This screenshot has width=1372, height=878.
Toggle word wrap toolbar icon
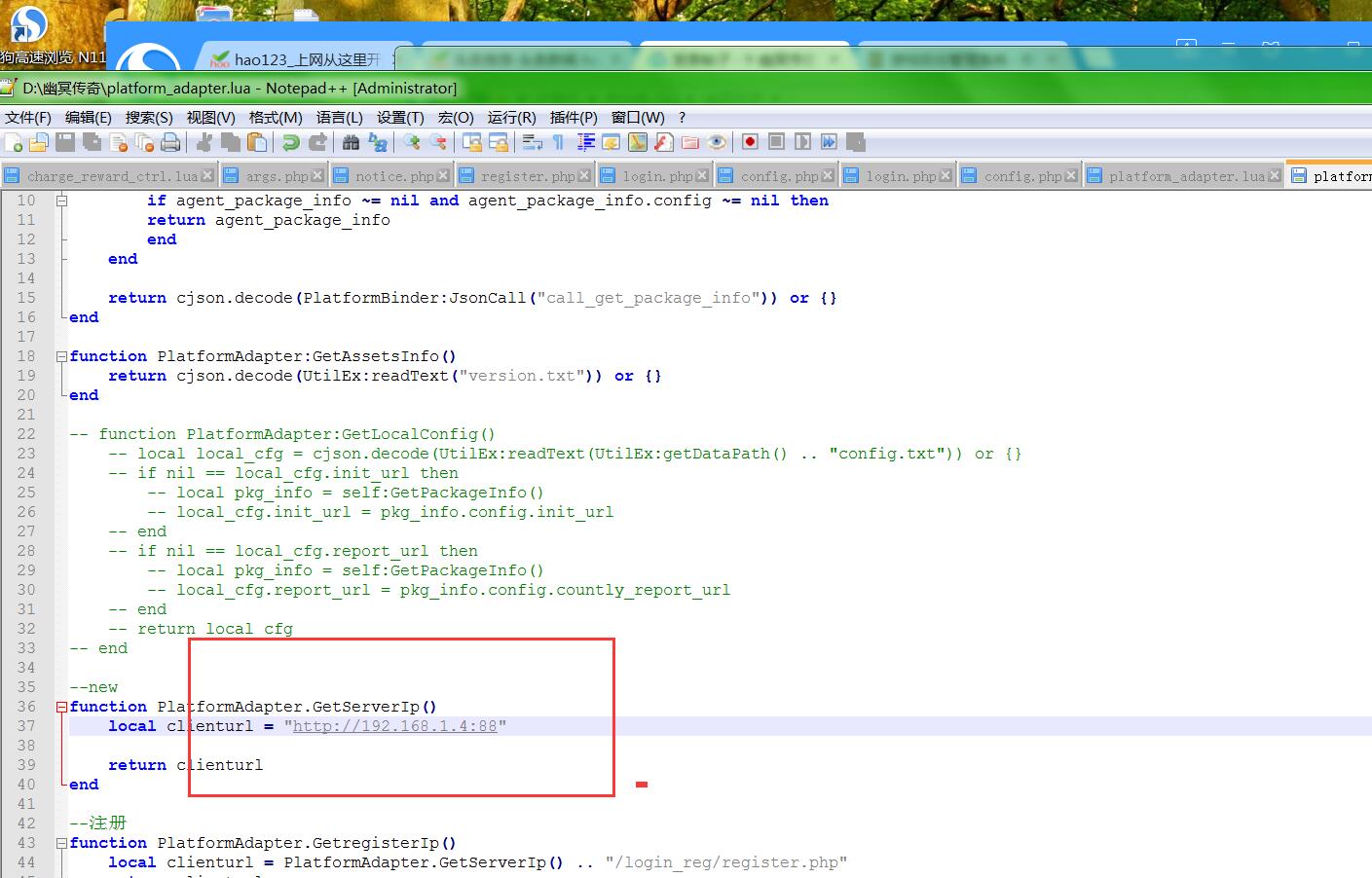532,143
